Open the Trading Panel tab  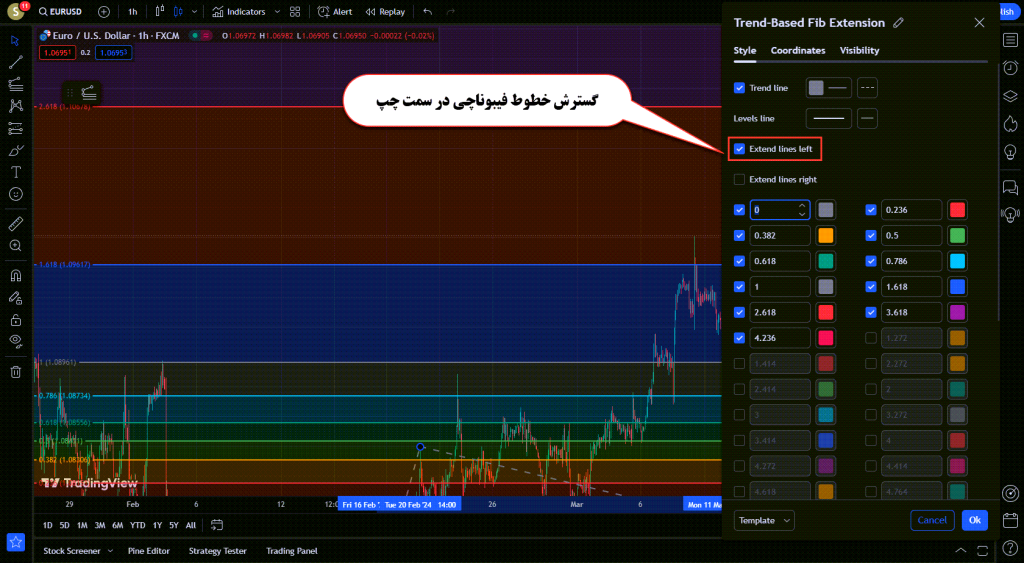(292, 551)
